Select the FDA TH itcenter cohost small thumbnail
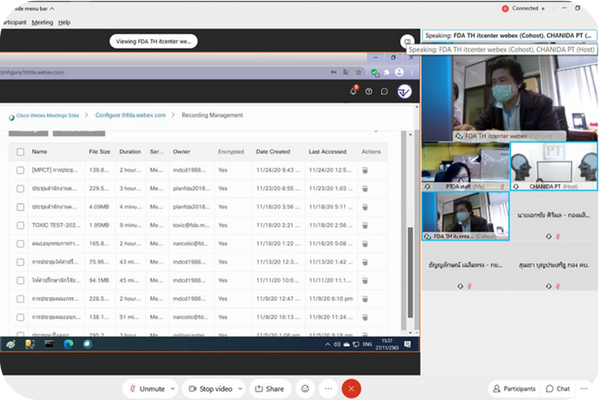 click(465, 216)
